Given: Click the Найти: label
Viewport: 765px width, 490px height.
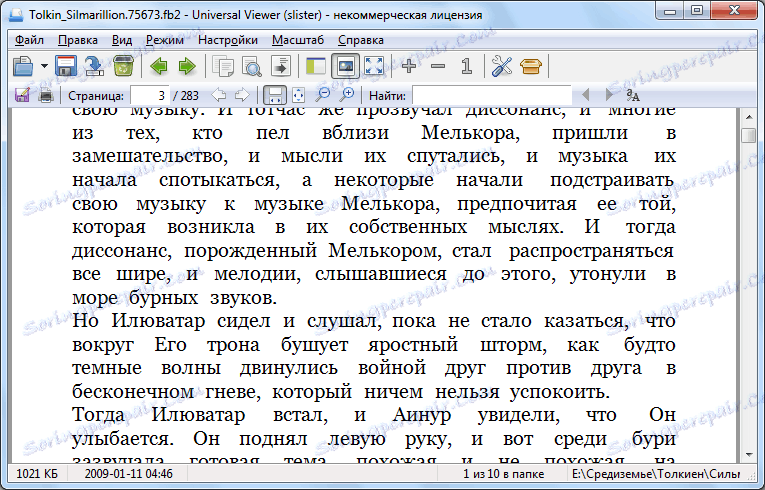Looking at the screenshot, I should coord(387,95).
